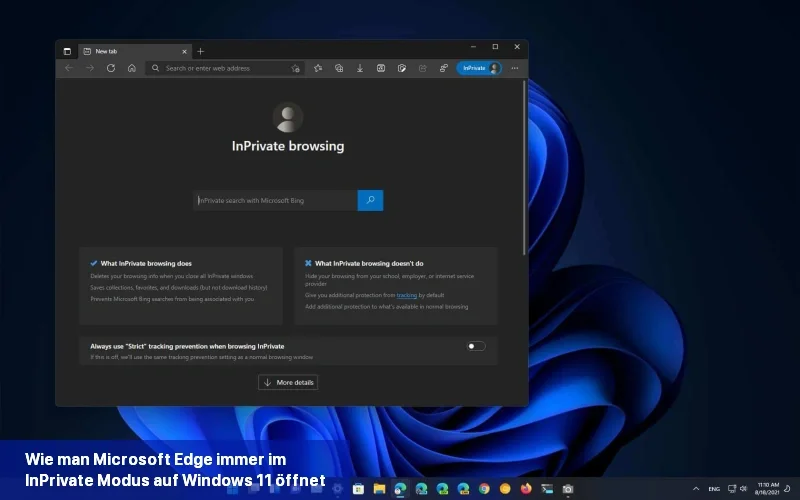
Task: Open Google Chrome from the taskbar
Action: [484, 489]
